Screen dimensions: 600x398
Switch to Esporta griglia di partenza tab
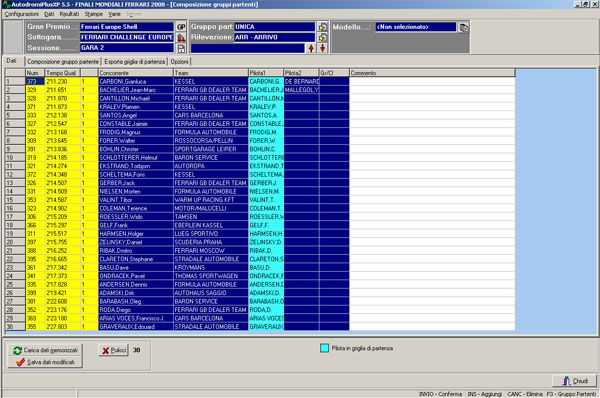click(x=135, y=62)
